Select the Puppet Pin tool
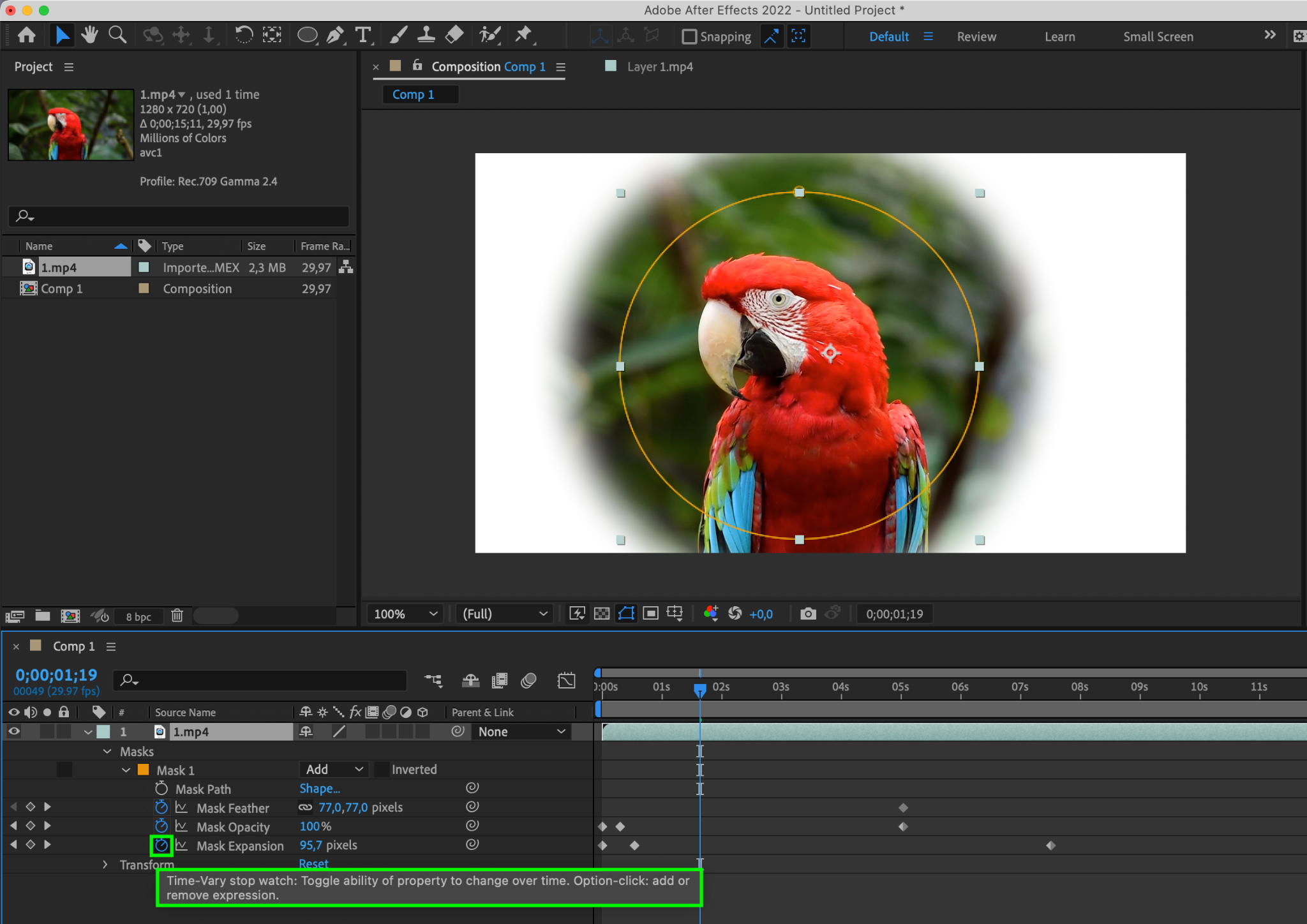Image resolution: width=1307 pixels, height=924 pixels. [x=523, y=35]
